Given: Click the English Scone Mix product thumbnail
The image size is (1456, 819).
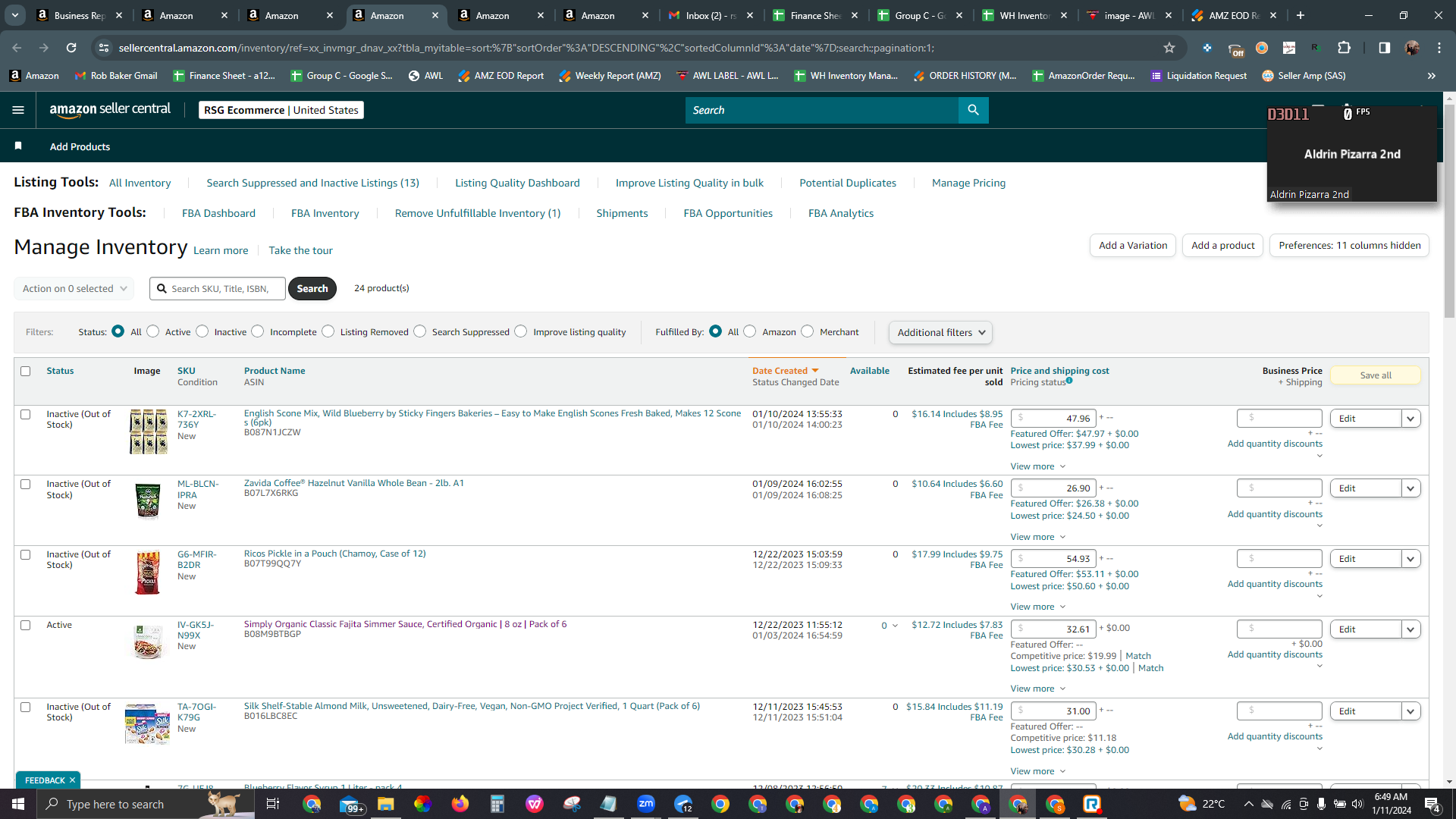Looking at the screenshot, I should (148, 431).
